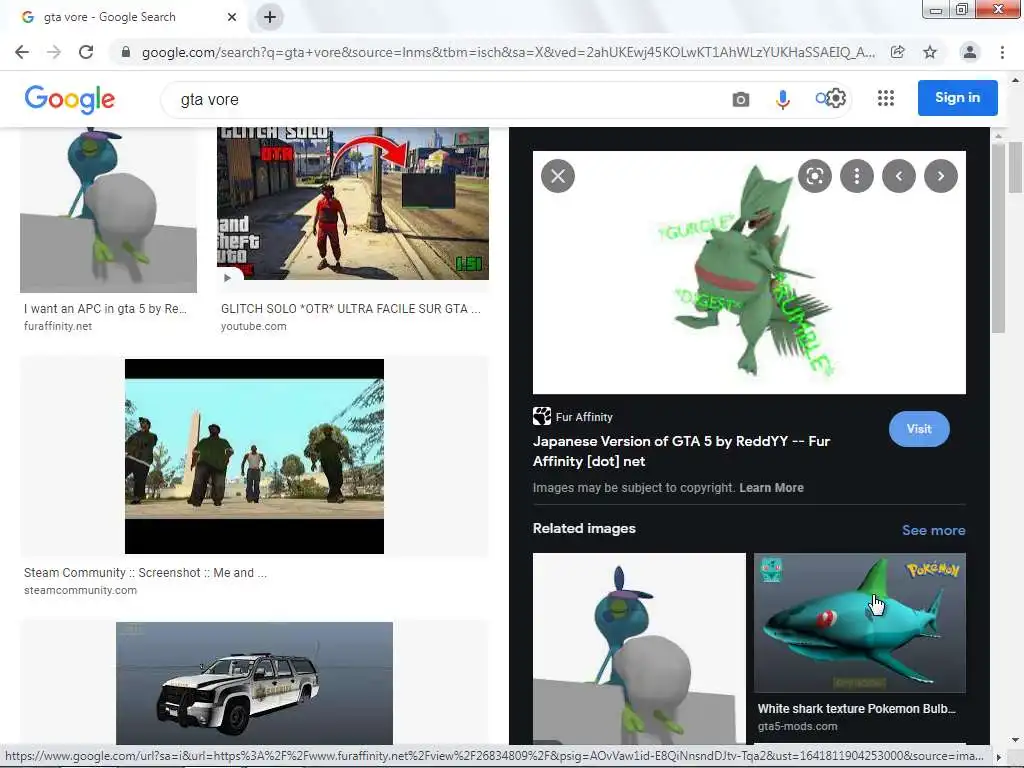Viewport: 1024px width, 768px height.
Task: Open Chrome three-dot menu
Action: click(1002, 52)
